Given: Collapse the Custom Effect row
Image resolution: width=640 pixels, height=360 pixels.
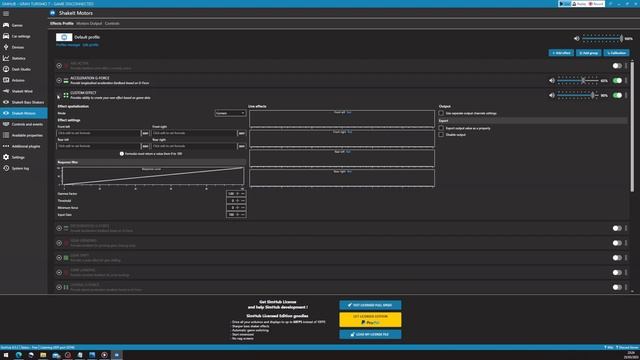Looking at the screenshot, I should click(x=59, y=96).
